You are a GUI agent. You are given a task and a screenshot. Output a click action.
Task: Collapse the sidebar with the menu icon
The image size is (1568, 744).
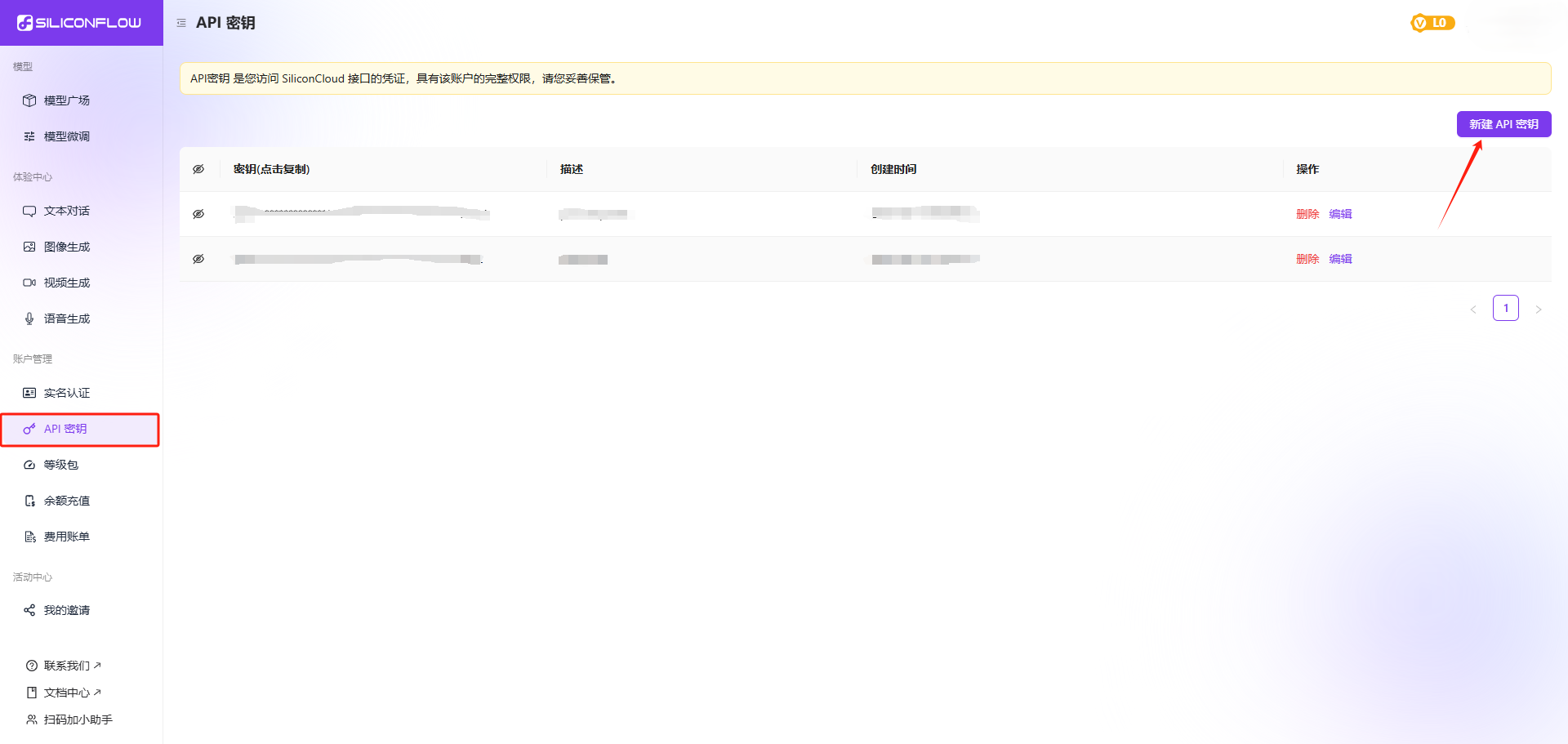181,23
